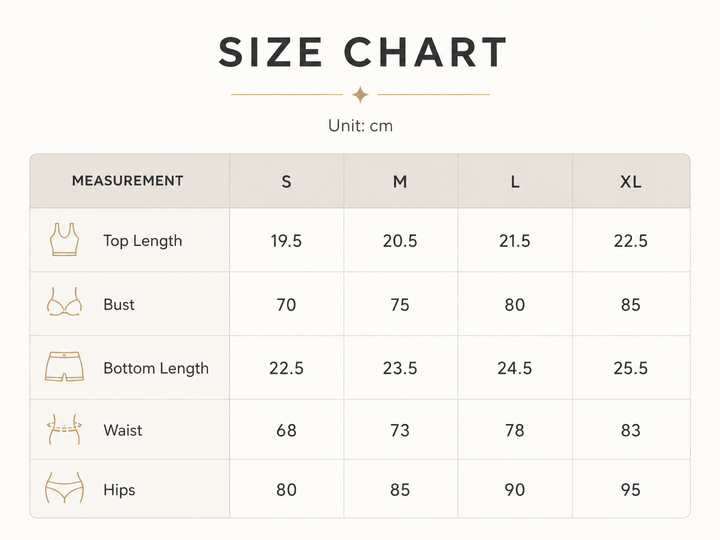This screenshot has width=720, height=540.
Task: Click the Bust value 75 for size M
Action: [x=400, y=305]
